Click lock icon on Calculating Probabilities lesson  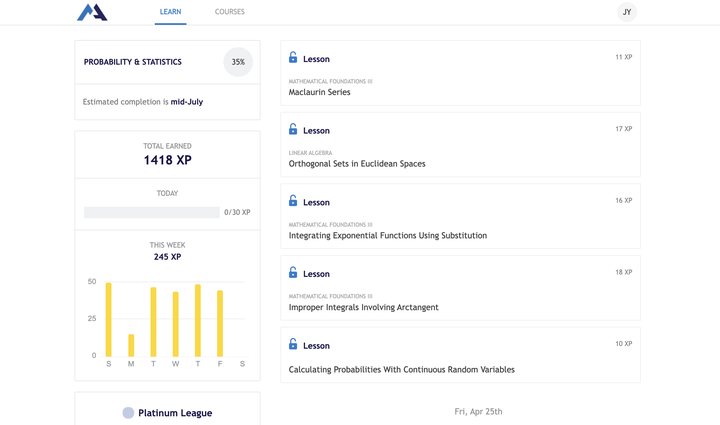(293, 345)
